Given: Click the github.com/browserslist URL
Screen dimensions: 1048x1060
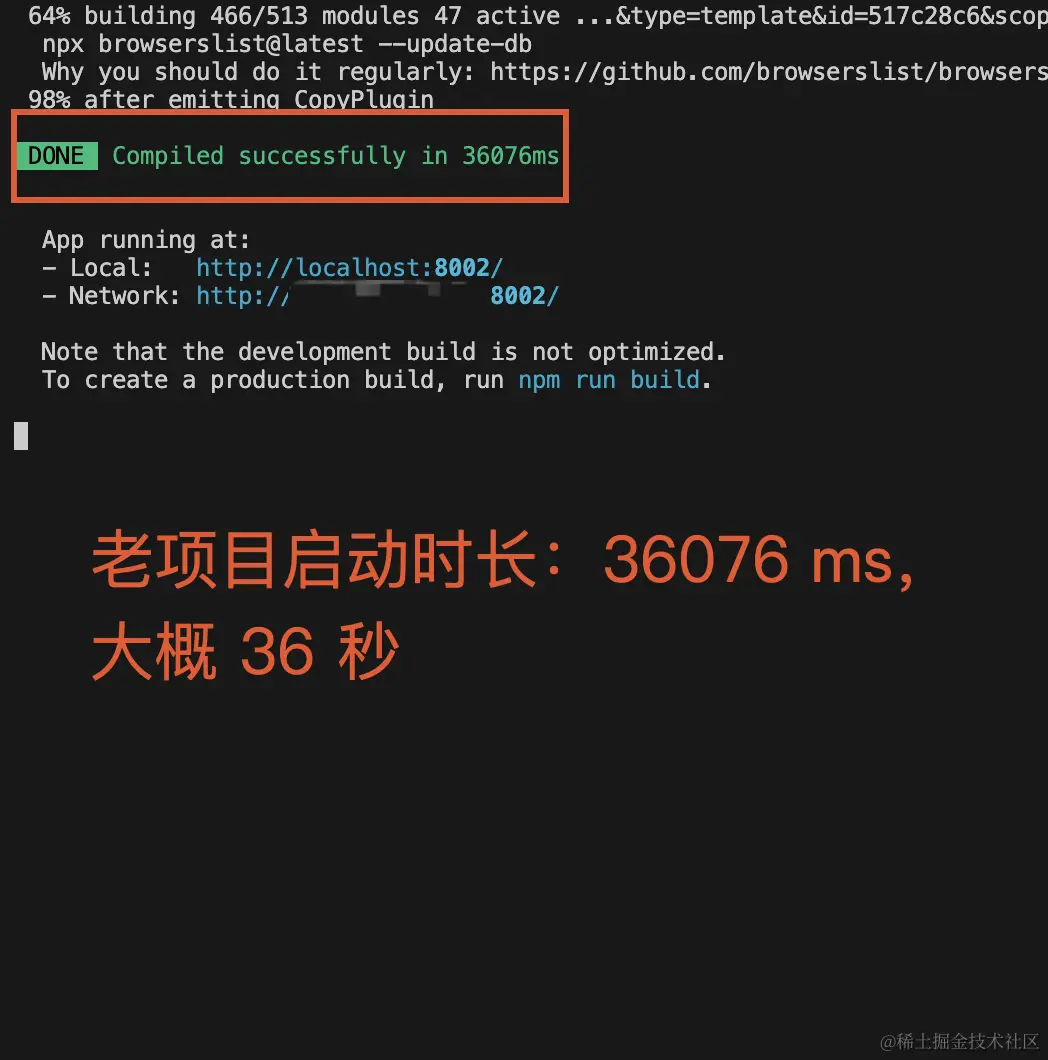Looking at the screenshot, I should point(769,72).
